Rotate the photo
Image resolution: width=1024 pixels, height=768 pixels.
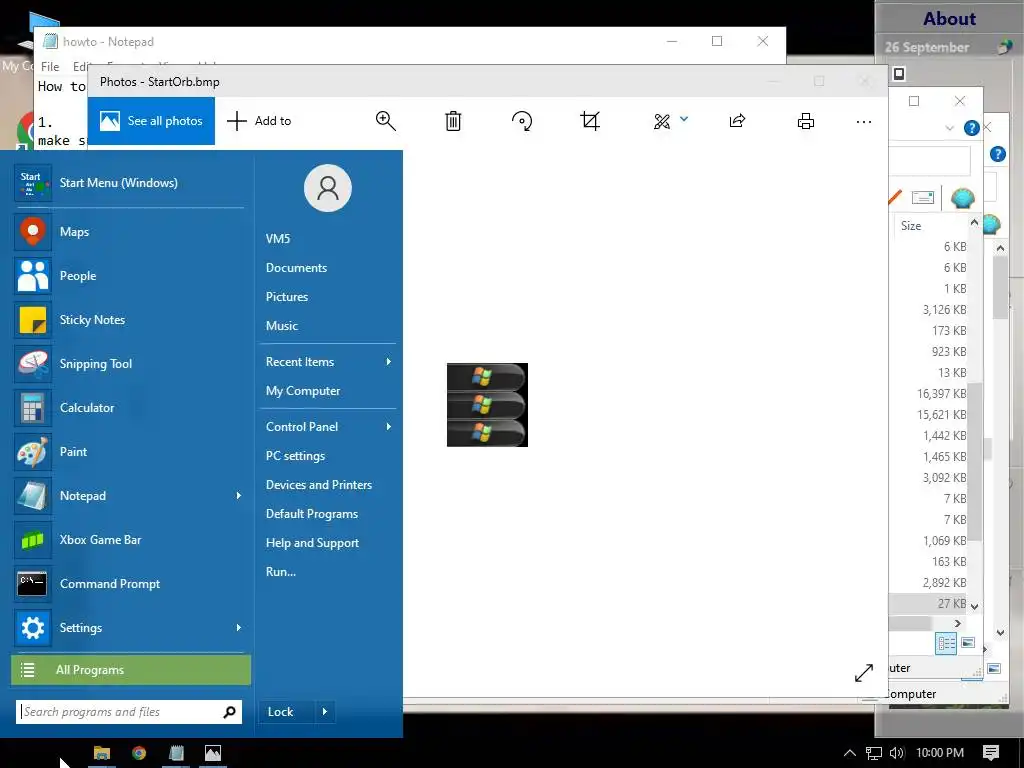(522, 121)
